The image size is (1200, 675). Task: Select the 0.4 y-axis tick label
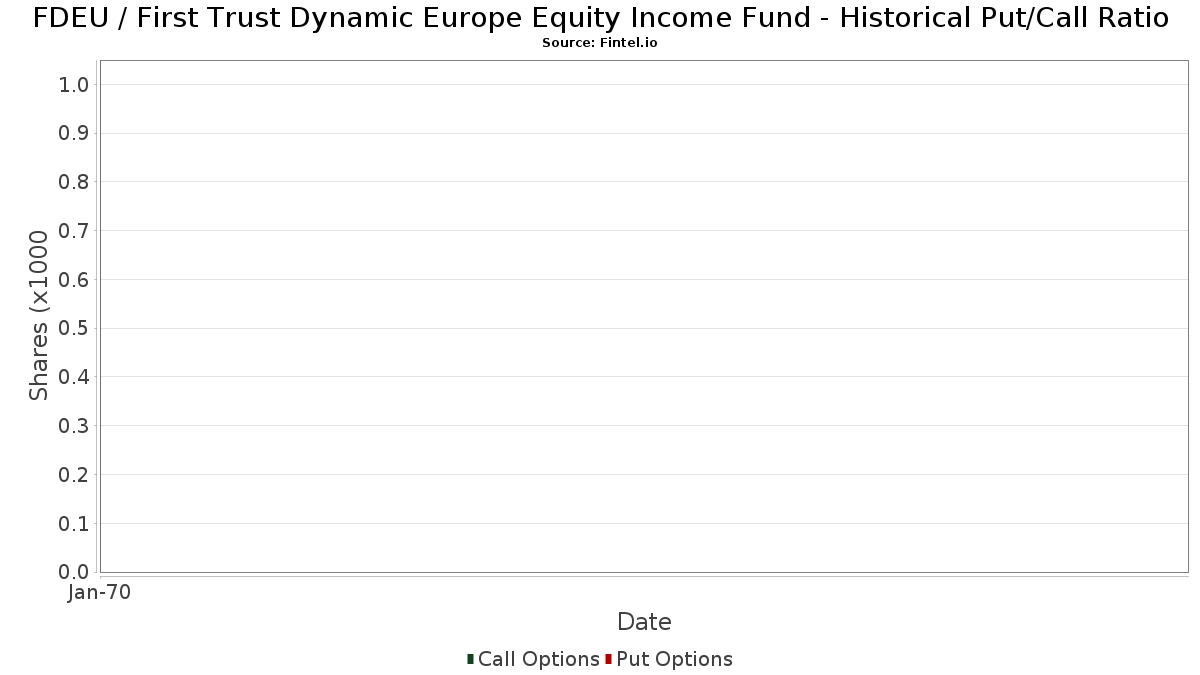click(x=74, y=377)
